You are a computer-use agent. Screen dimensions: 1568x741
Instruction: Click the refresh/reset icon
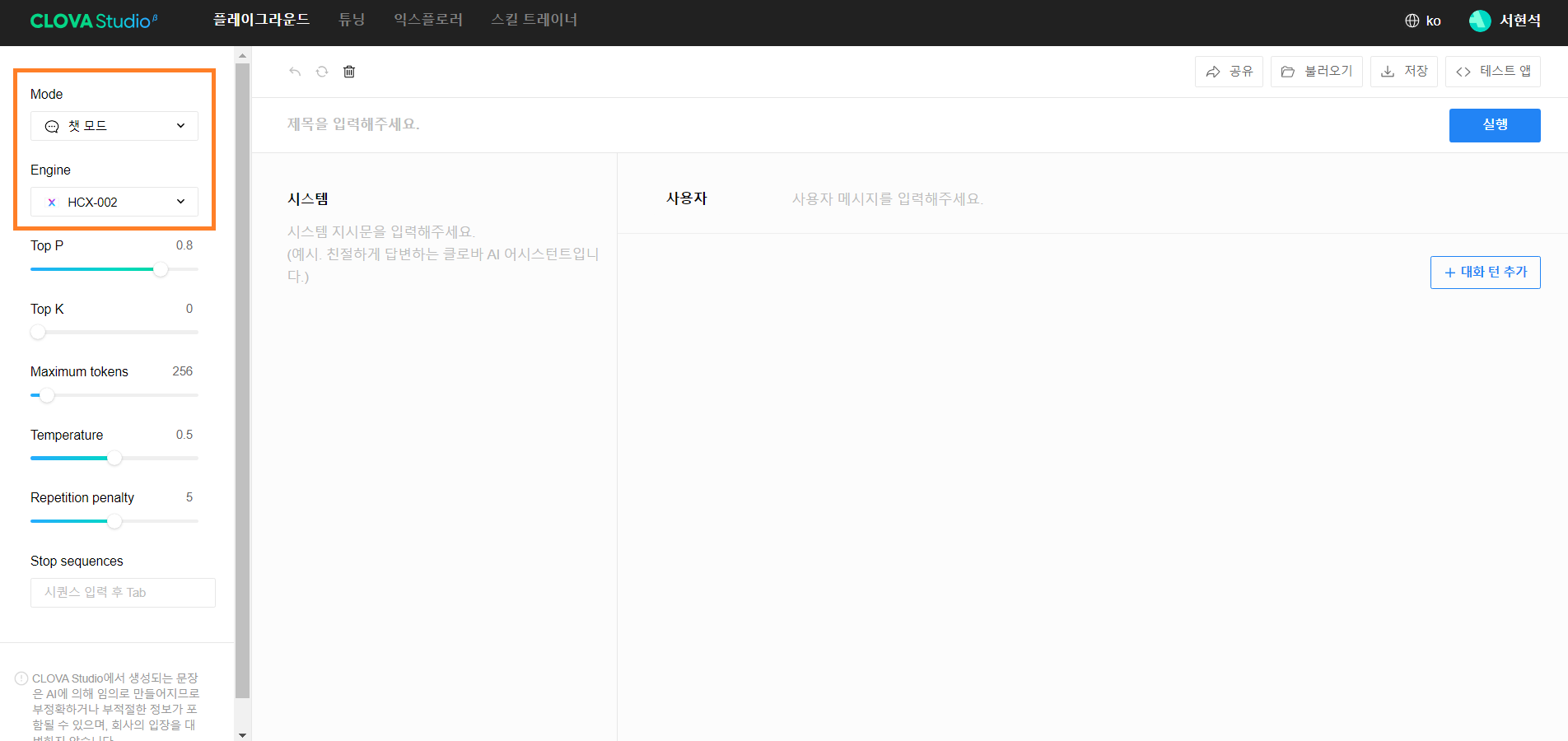pyautogui.click(x=322, y=72)
